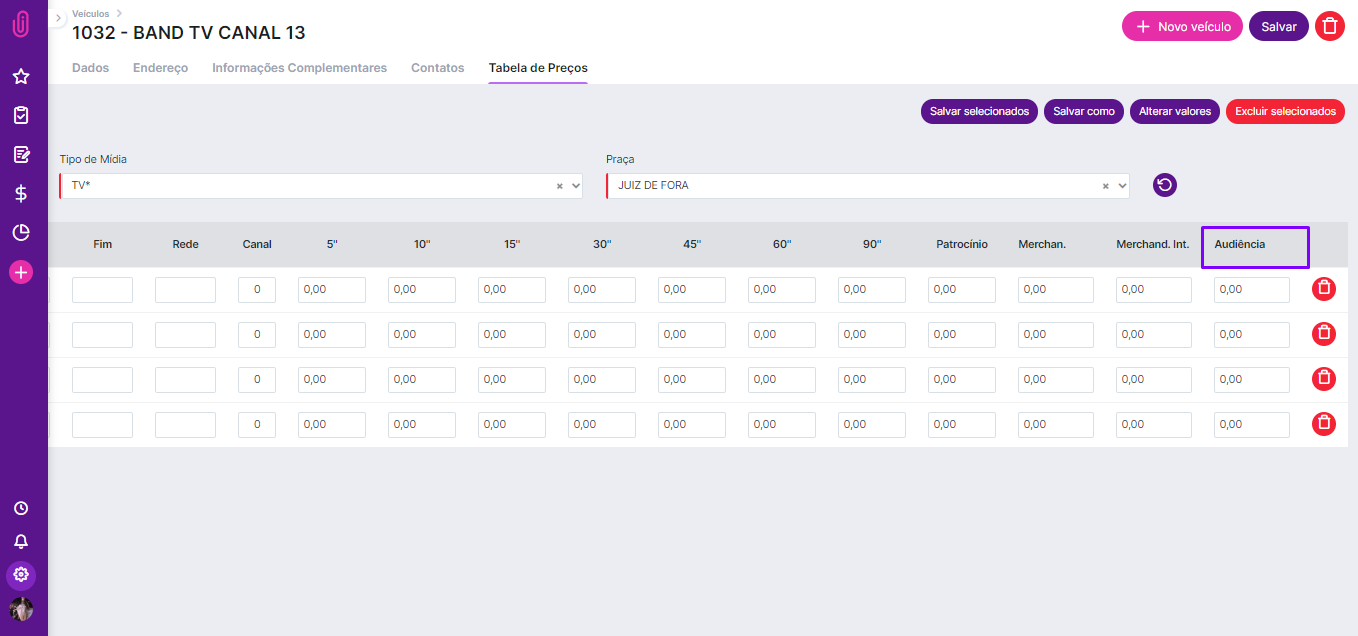The image size is (1358, 636).
Task: Click Salvar selecionados
Action: pyautogui.click(x=979, y=112)
